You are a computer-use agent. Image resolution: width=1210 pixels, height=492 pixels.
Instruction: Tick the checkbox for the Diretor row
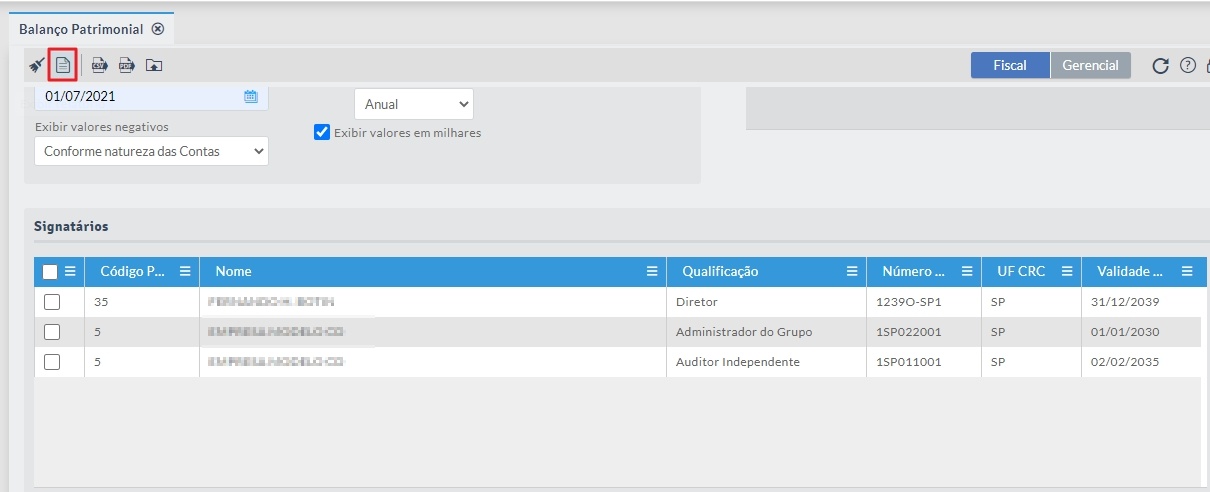[x=52, y=302]
